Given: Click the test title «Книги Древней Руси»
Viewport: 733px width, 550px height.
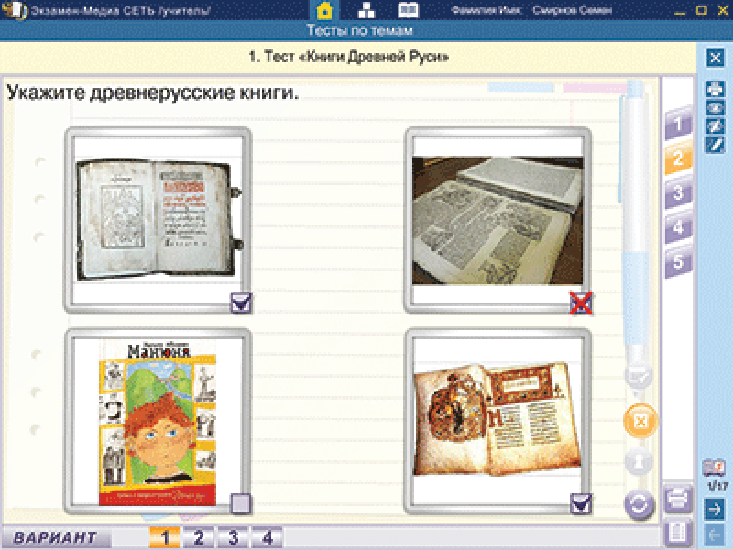Looking at the screenshot, I should pos(349,57).
